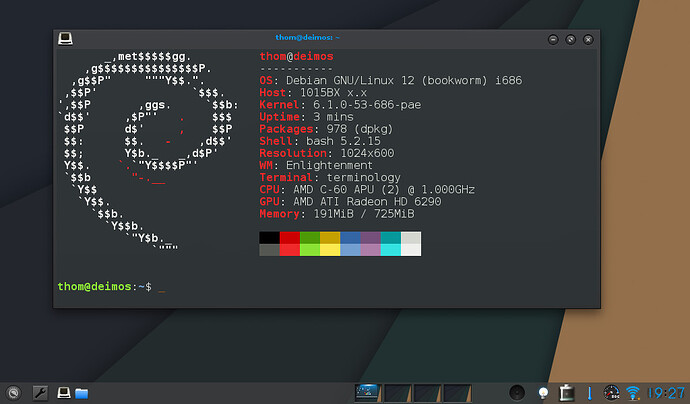Click the Packages value 978 (dpkg)

(x=360, y=129)
